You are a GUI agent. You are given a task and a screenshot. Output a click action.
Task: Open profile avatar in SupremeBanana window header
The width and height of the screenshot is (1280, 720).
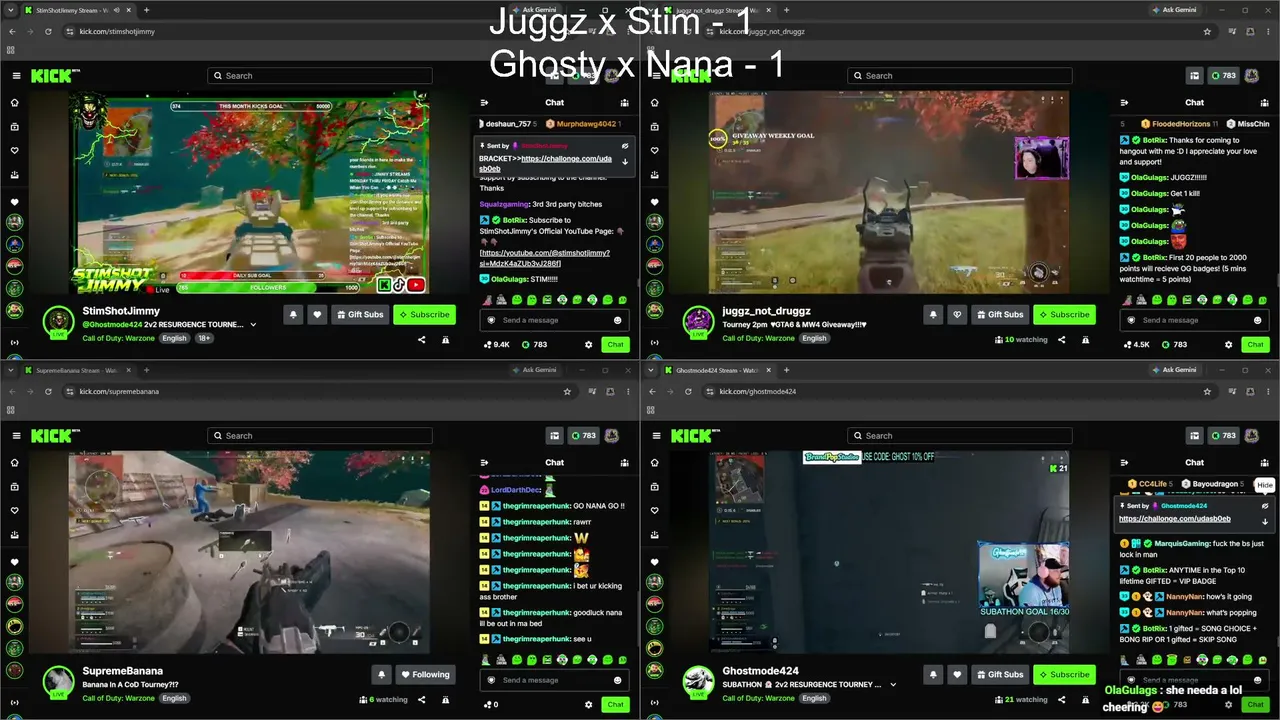[x=611, y=436]
